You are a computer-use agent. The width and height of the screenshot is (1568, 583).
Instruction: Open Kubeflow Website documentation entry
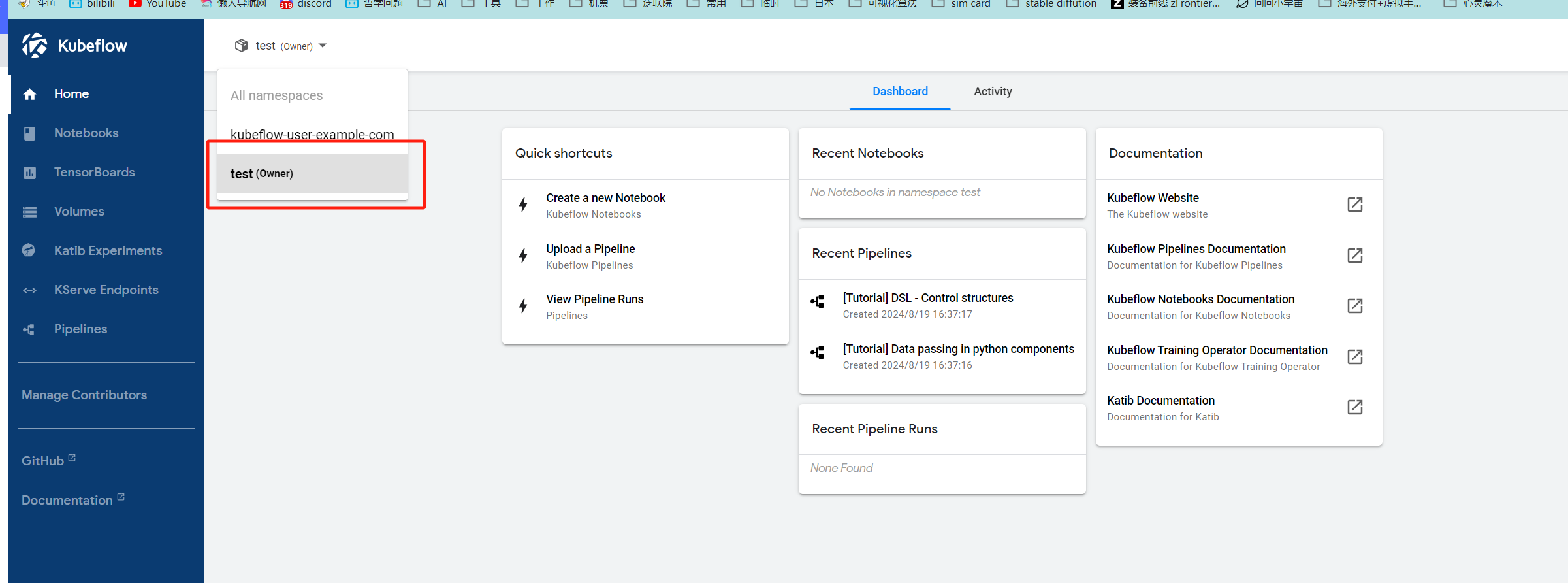1238,205
